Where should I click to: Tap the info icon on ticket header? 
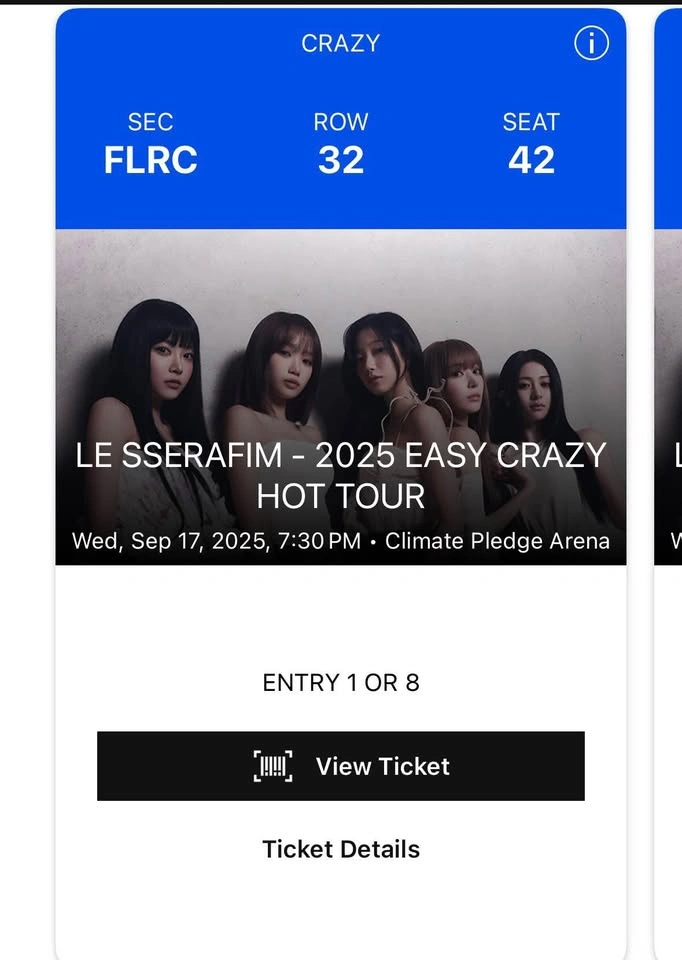pos(591,43)
